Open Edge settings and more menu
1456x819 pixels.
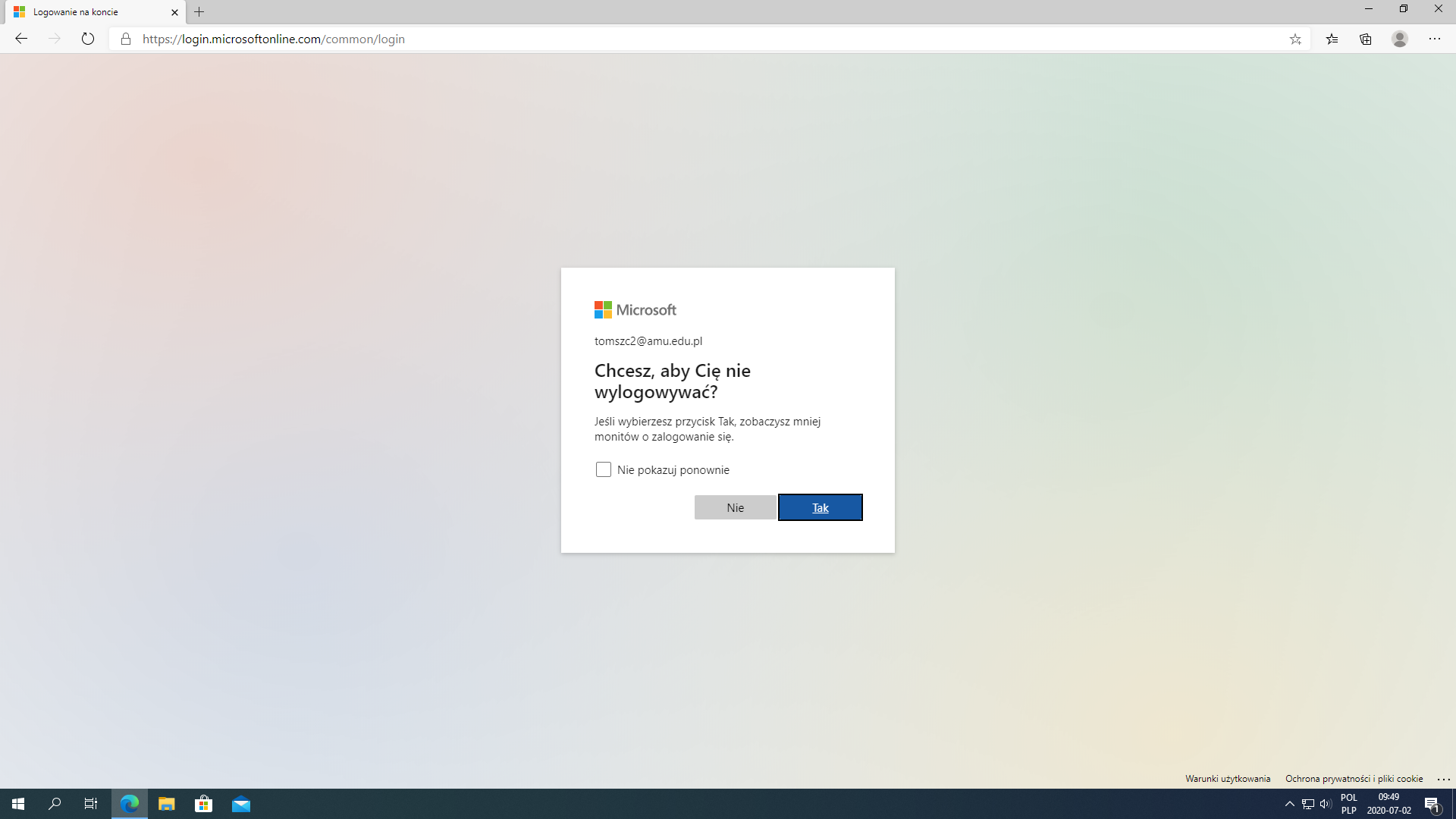[1435, 39]
